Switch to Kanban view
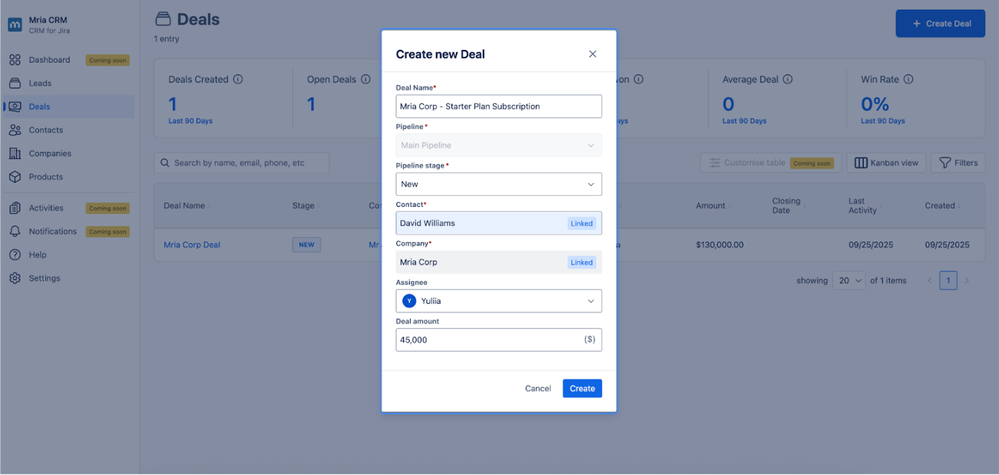Image resolution: width=999 pixels, height=475 pixels. (x=886, y=163)
